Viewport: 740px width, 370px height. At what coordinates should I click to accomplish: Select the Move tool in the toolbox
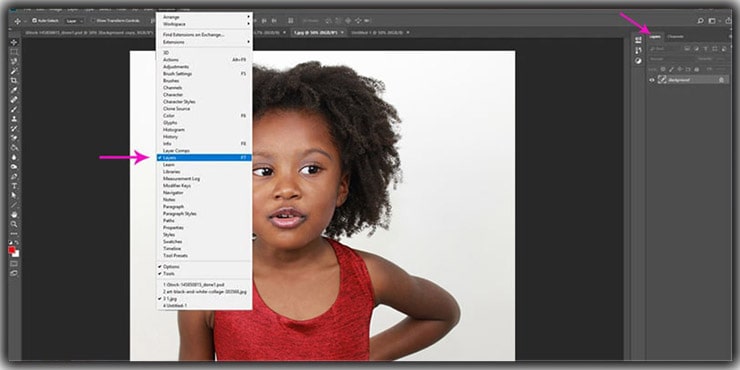tap(14, 42)
